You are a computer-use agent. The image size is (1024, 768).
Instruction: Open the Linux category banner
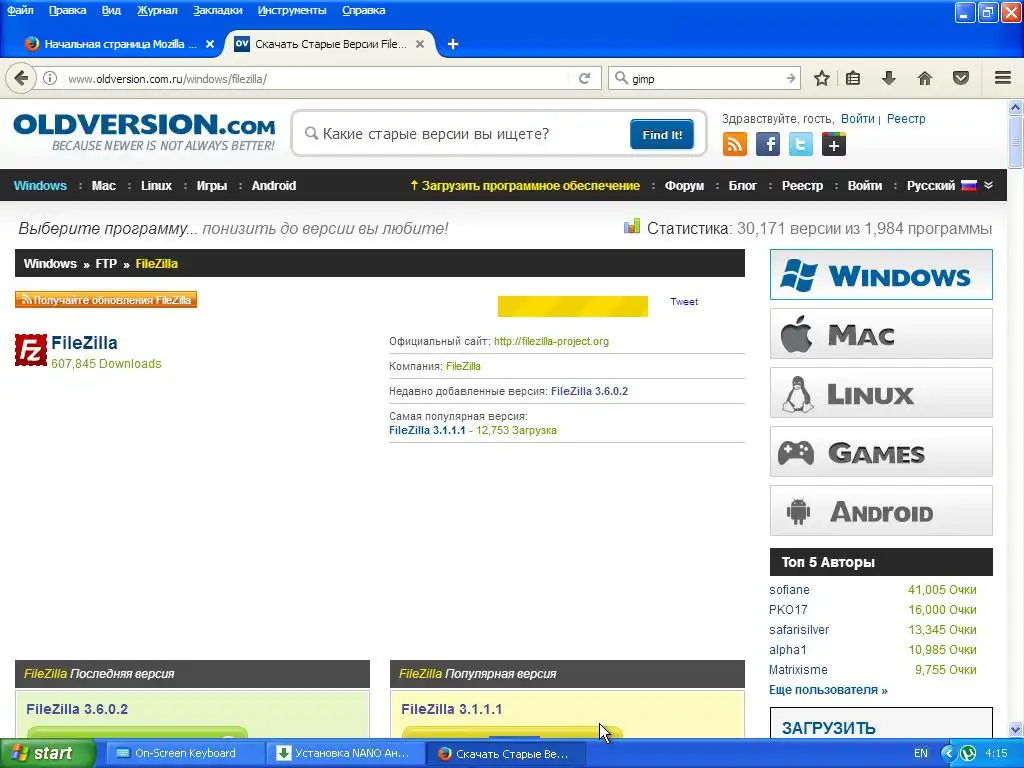[x=881, y=392]
